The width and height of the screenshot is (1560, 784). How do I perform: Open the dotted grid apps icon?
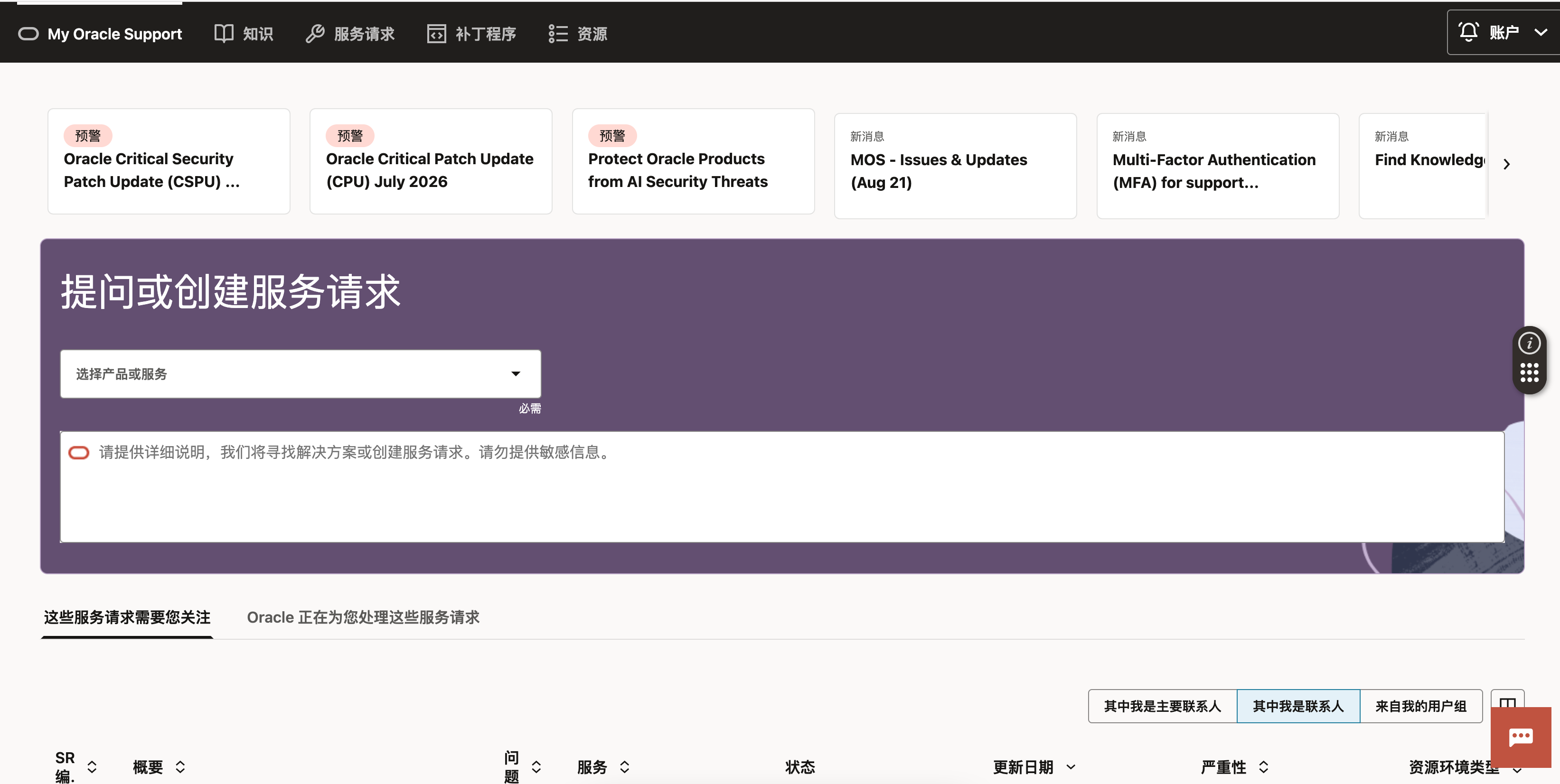(x=1529, y=373)
